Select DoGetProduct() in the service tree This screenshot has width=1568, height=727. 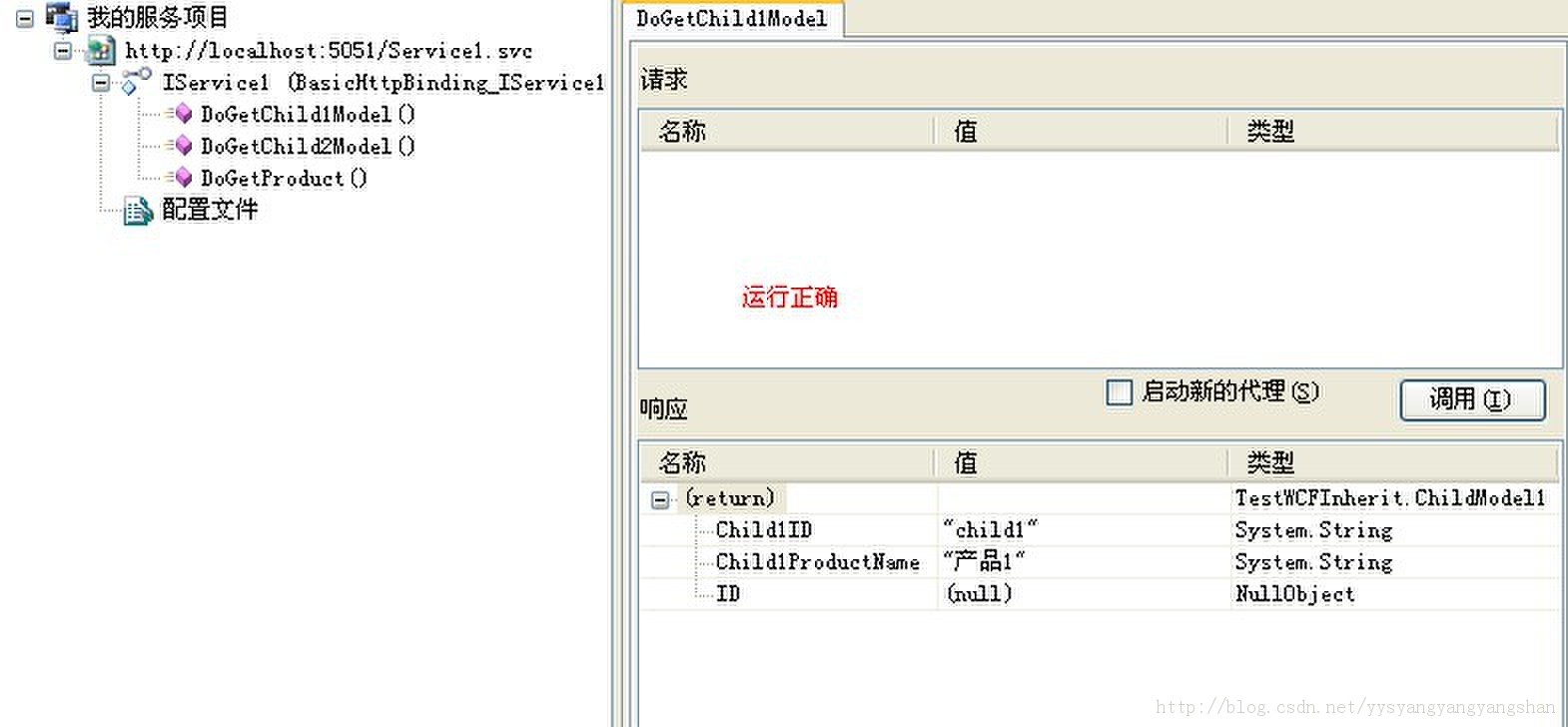284,178
